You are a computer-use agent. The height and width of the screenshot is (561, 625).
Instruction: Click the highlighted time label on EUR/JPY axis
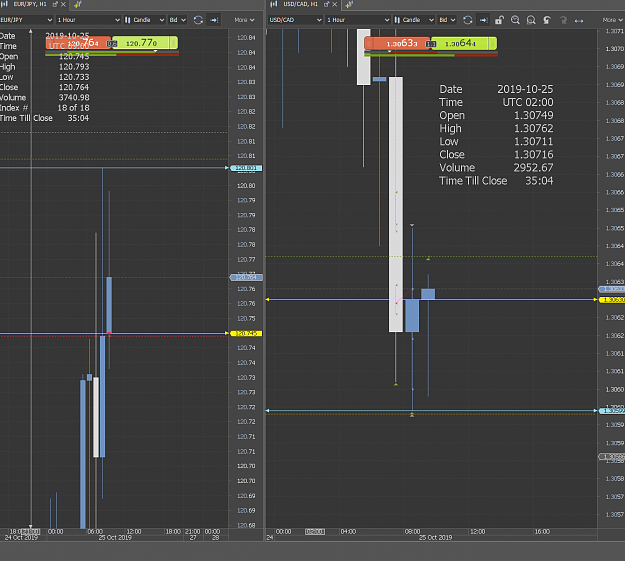point(30,531)
